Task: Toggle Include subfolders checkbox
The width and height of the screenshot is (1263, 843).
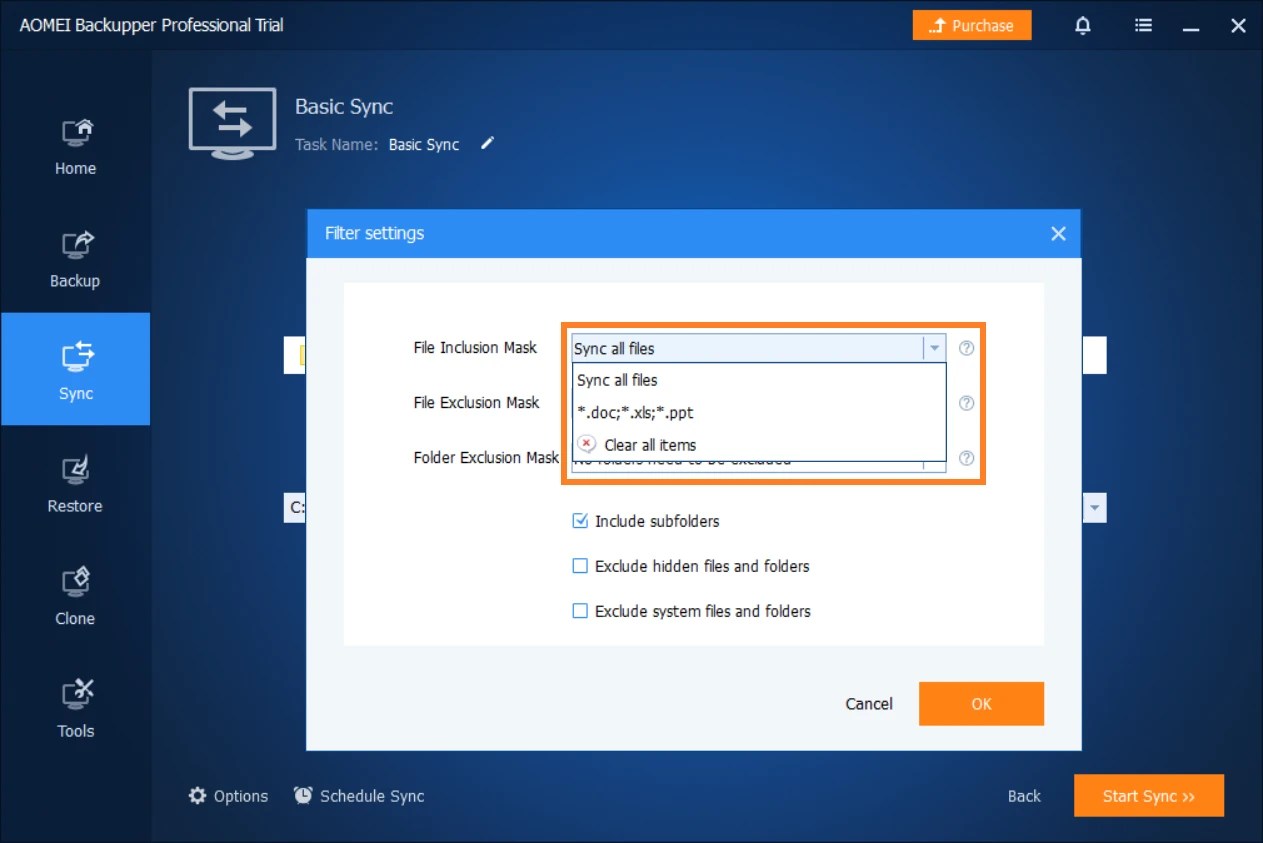Action: click(580, 521)
